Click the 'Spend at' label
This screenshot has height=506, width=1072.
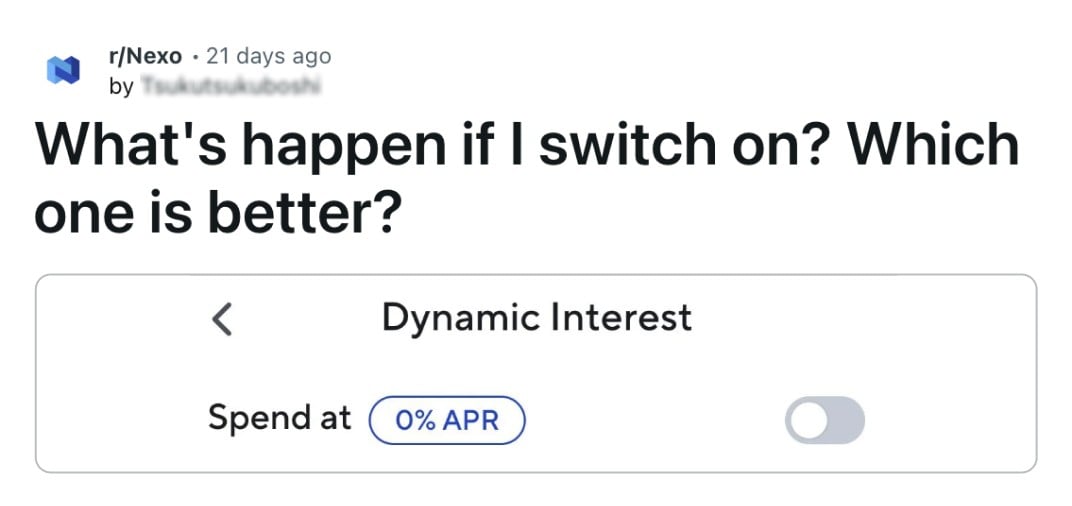(x=279, y=418)
